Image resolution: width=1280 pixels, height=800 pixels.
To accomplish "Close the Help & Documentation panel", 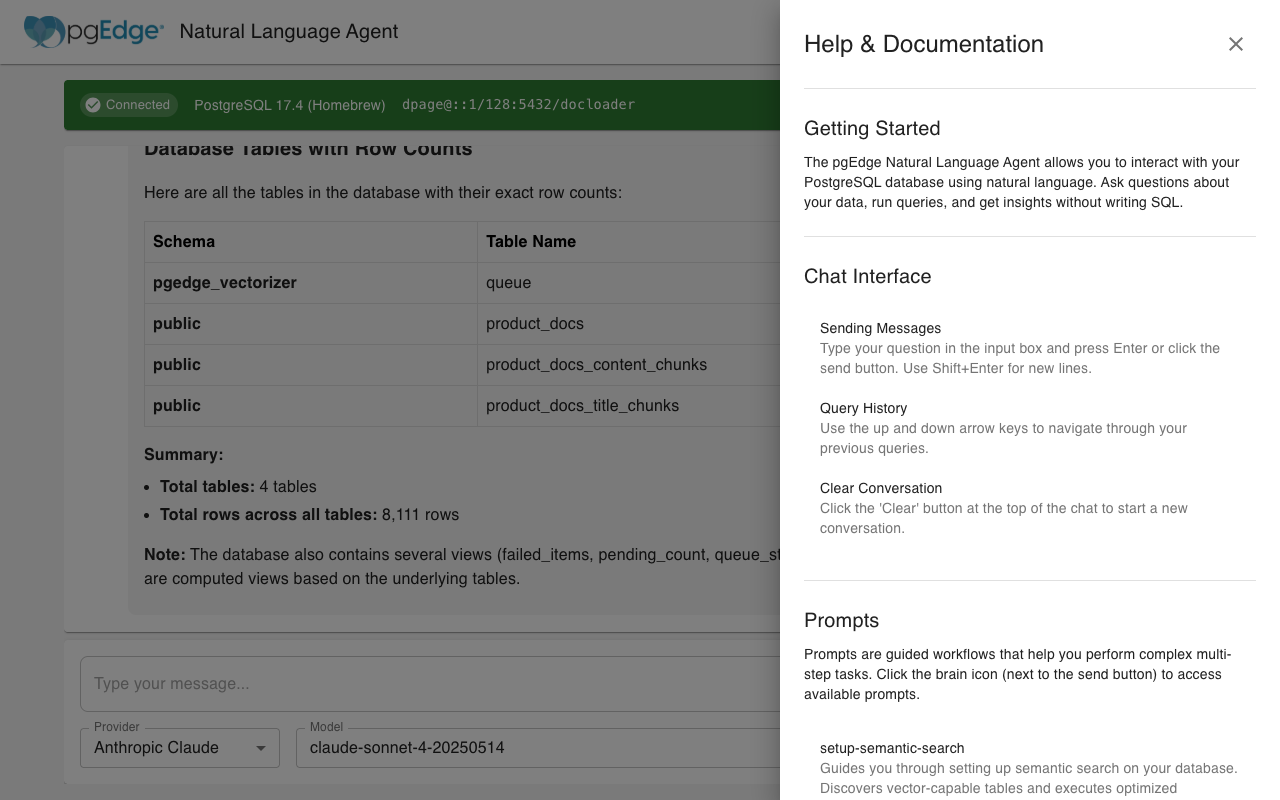I will coord(1236,44).
